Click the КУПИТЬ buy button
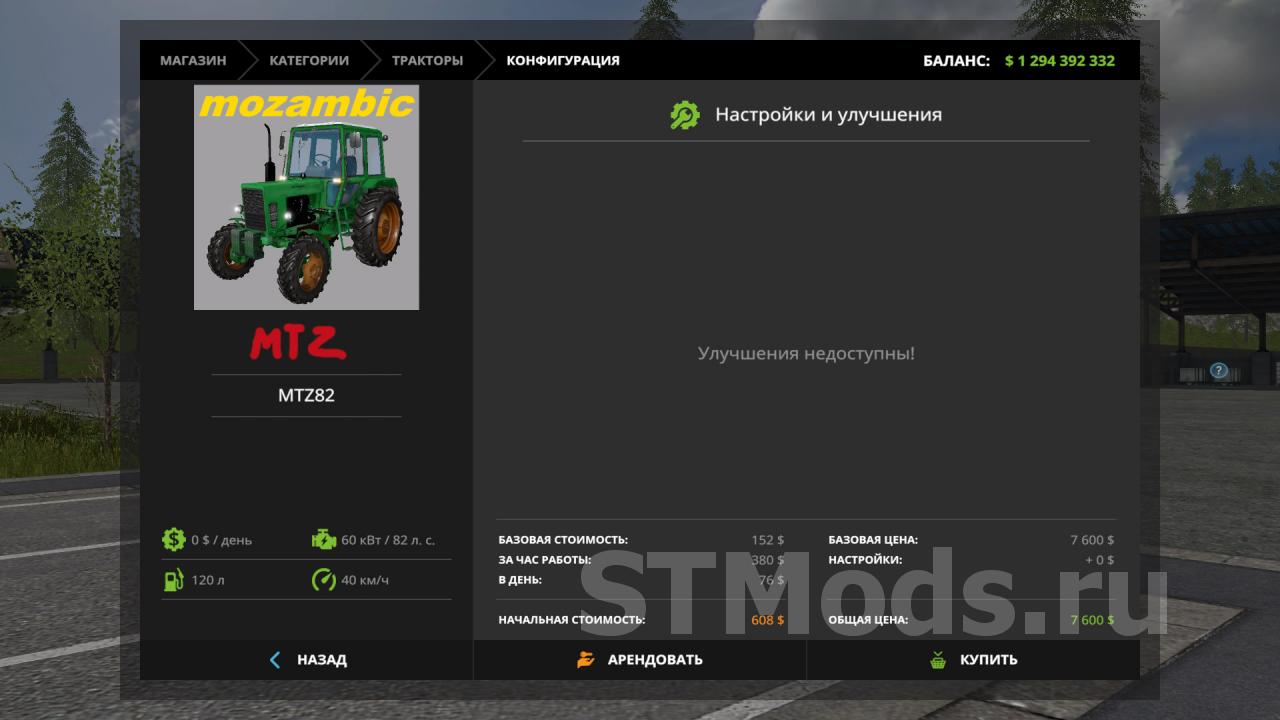 point(973,660)
